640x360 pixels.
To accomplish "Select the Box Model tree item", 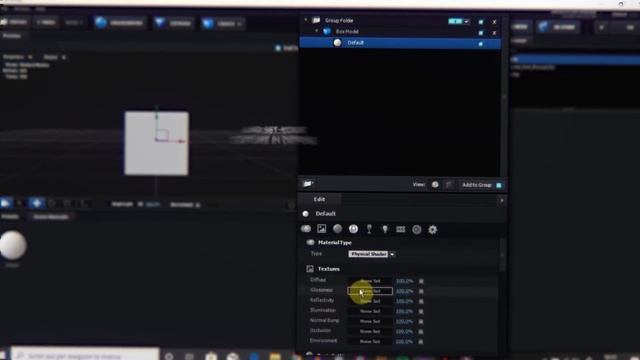I will (x=347, y=31).
